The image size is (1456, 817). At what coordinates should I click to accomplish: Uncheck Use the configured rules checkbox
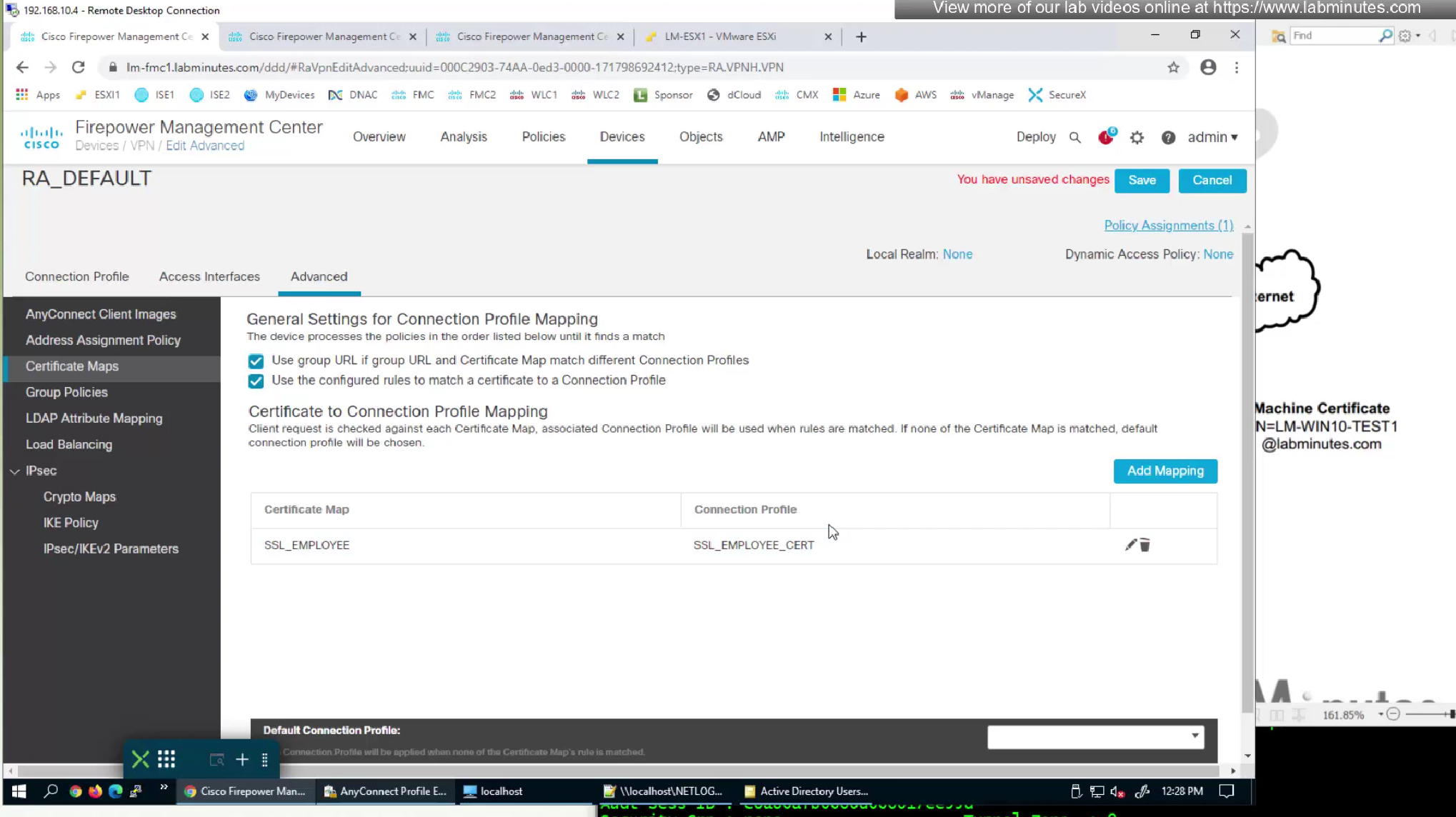click(x=256, y=381)
